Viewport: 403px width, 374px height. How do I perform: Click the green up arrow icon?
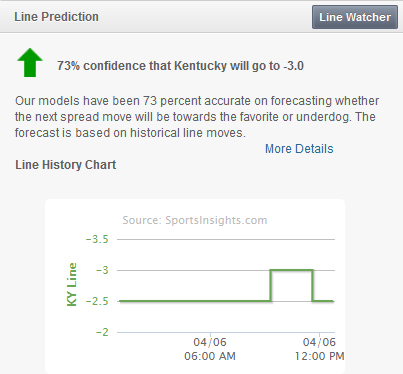(x=30, y=63)
